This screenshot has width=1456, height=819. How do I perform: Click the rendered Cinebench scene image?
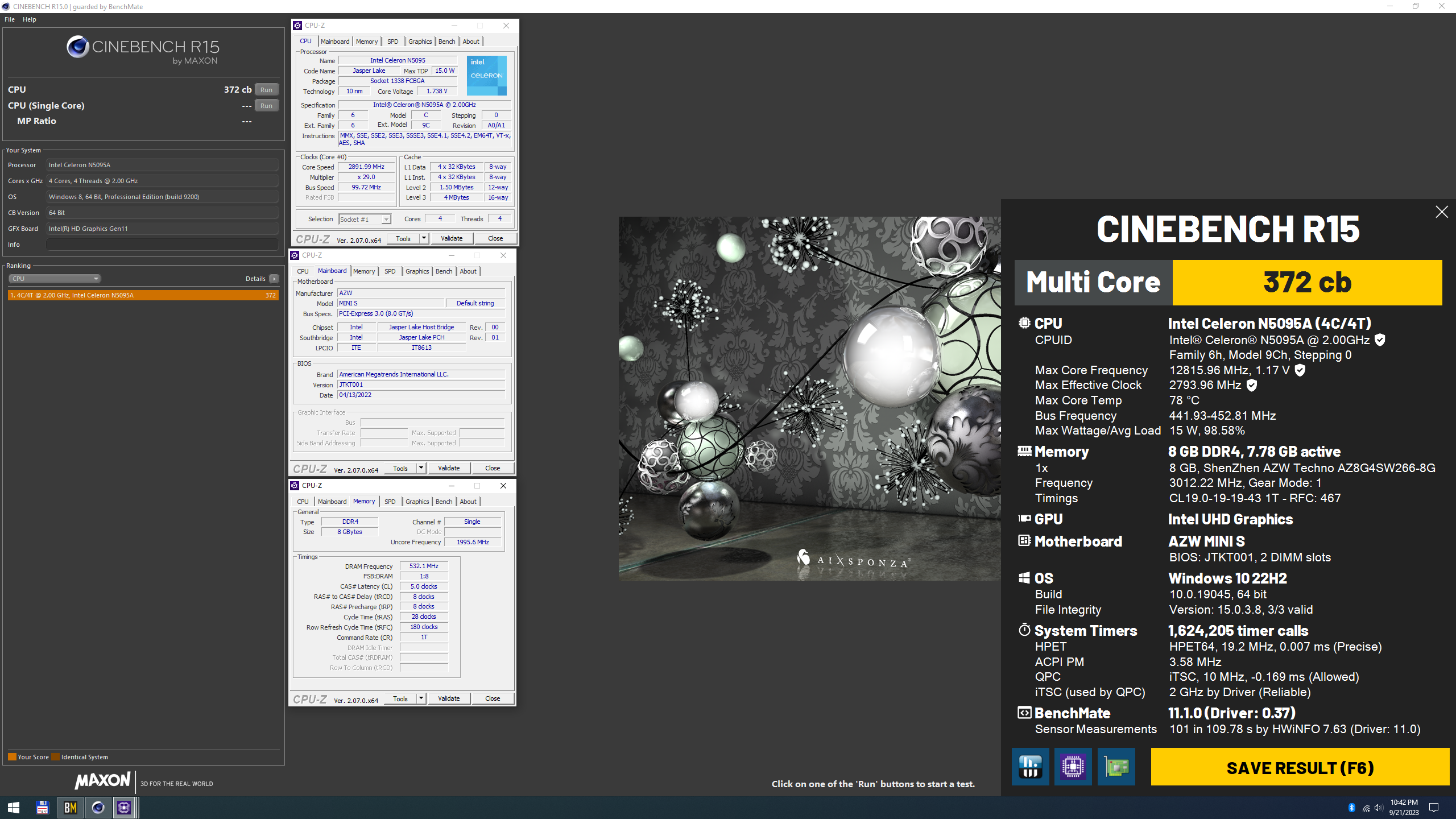pos(809,398)
